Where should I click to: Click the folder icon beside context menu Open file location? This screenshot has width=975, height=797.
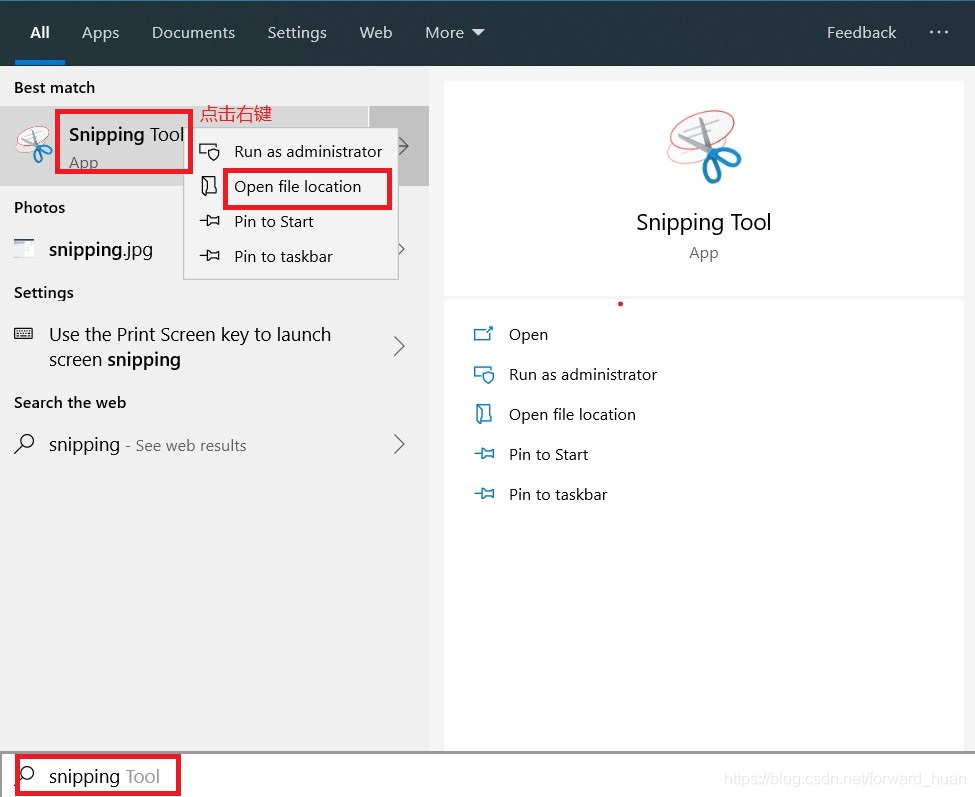[x=210, y=186]
